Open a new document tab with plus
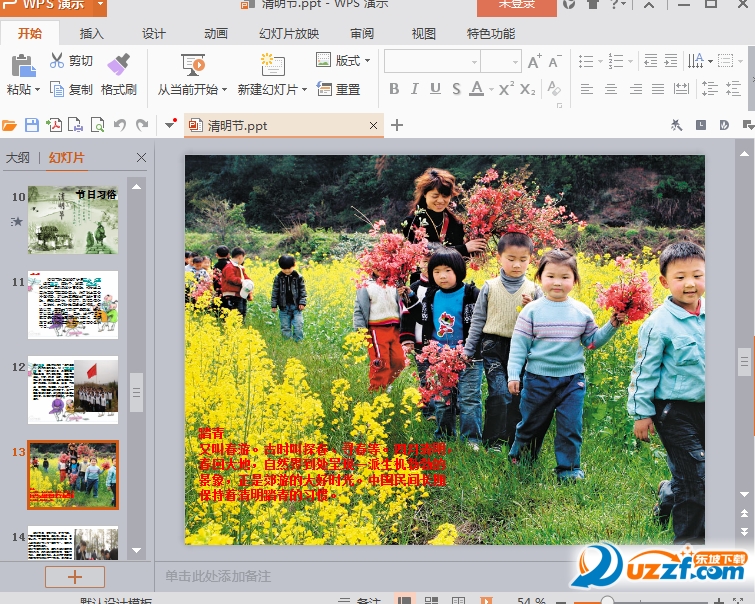 click(397, 126)
